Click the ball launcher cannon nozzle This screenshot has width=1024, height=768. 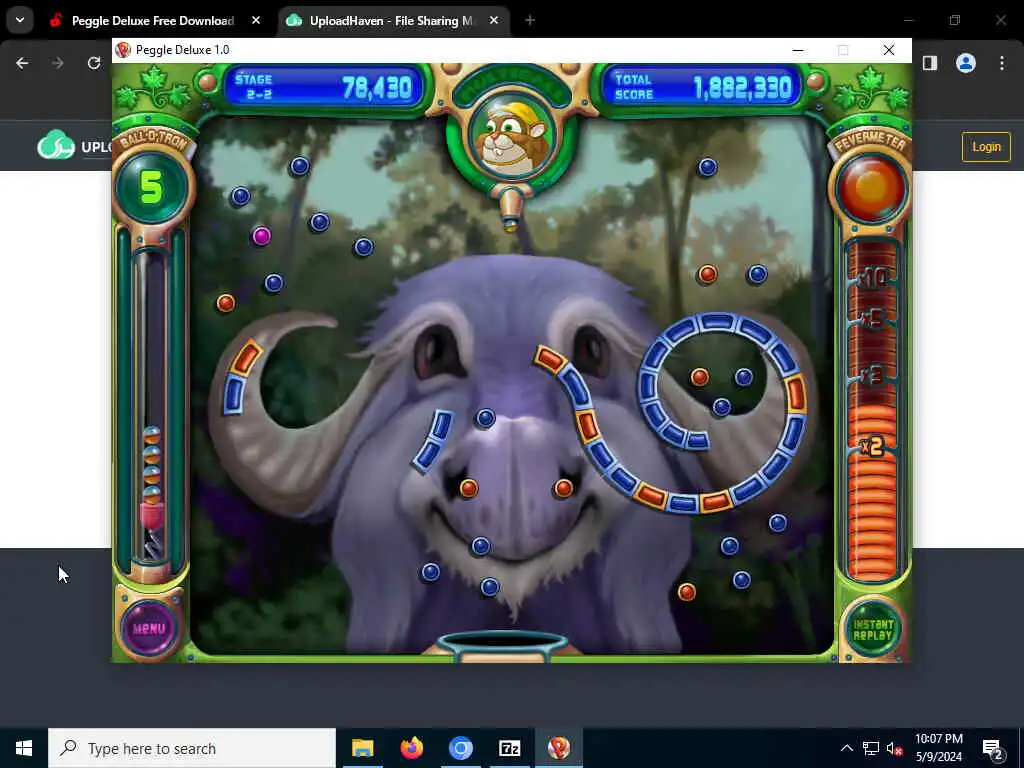click(x=510, y=209)
